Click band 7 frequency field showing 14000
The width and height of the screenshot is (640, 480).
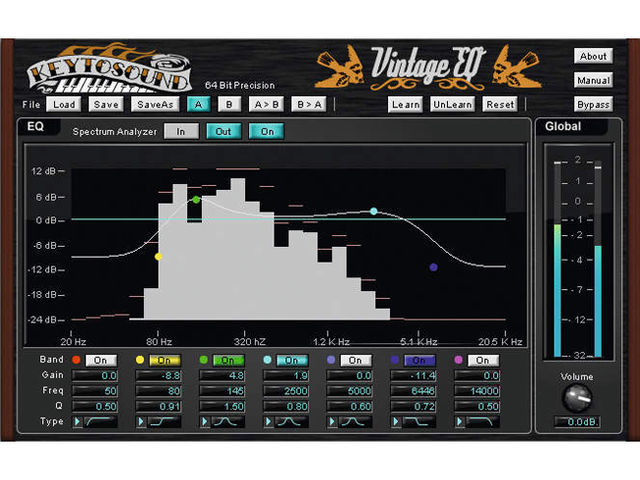point(477,391)
